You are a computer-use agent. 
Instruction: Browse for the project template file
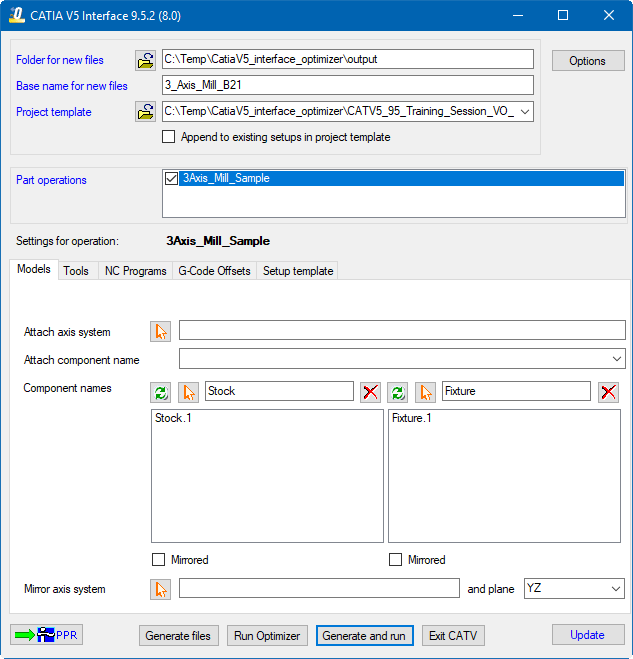(x=145, y=111)
